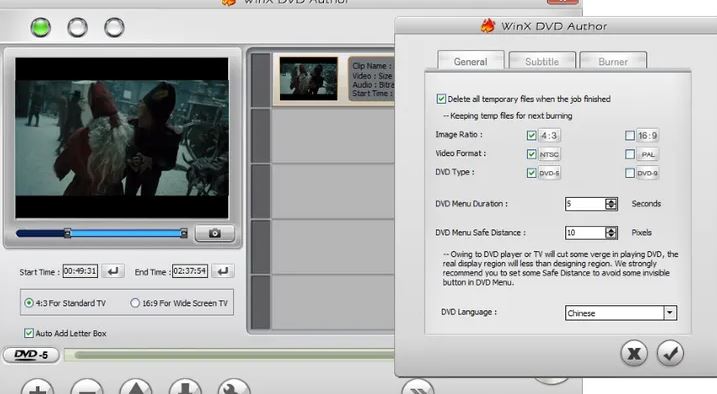Click the 'Seconds' unit label

[646, 203]
